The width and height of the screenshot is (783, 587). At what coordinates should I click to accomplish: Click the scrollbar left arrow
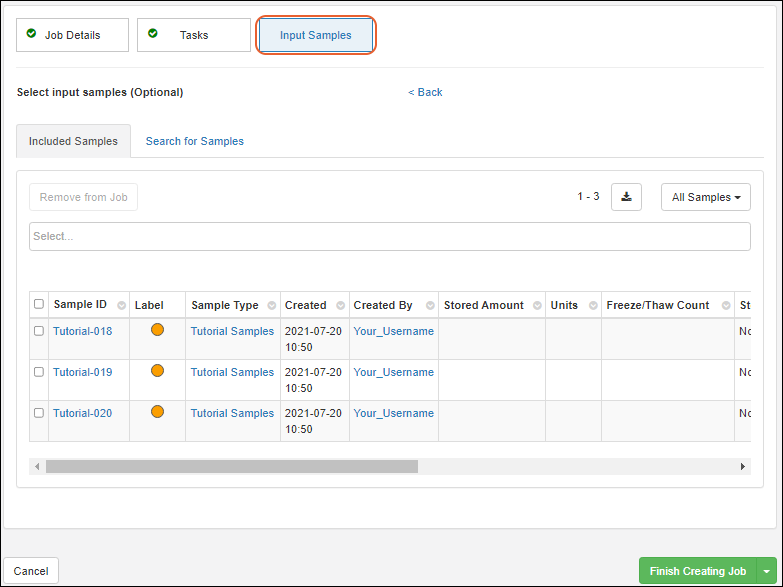[x=38, y=467]
